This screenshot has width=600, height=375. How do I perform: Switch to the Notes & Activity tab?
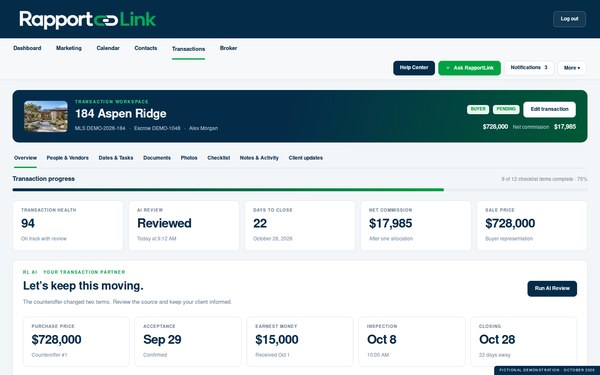coord(259,158)
